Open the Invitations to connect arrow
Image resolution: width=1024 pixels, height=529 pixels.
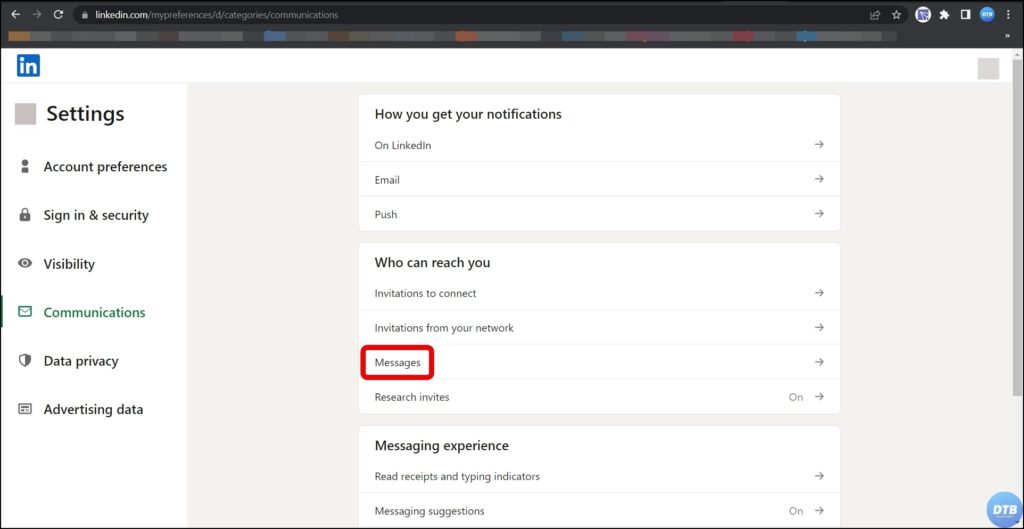(819, 293)
